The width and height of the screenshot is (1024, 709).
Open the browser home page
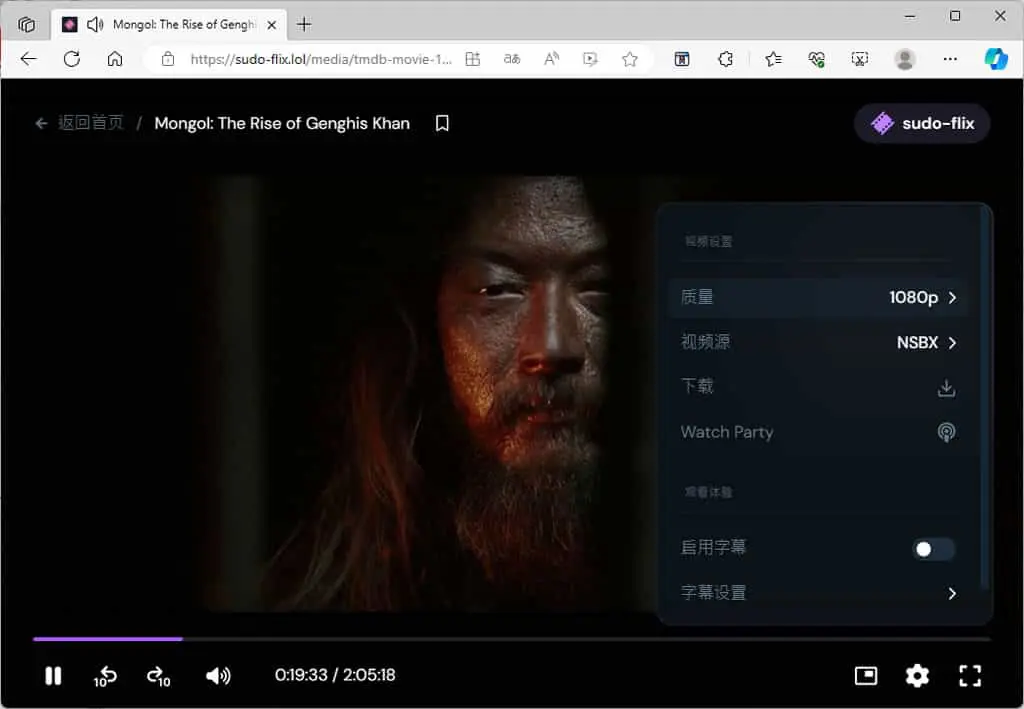pos(115,59)
